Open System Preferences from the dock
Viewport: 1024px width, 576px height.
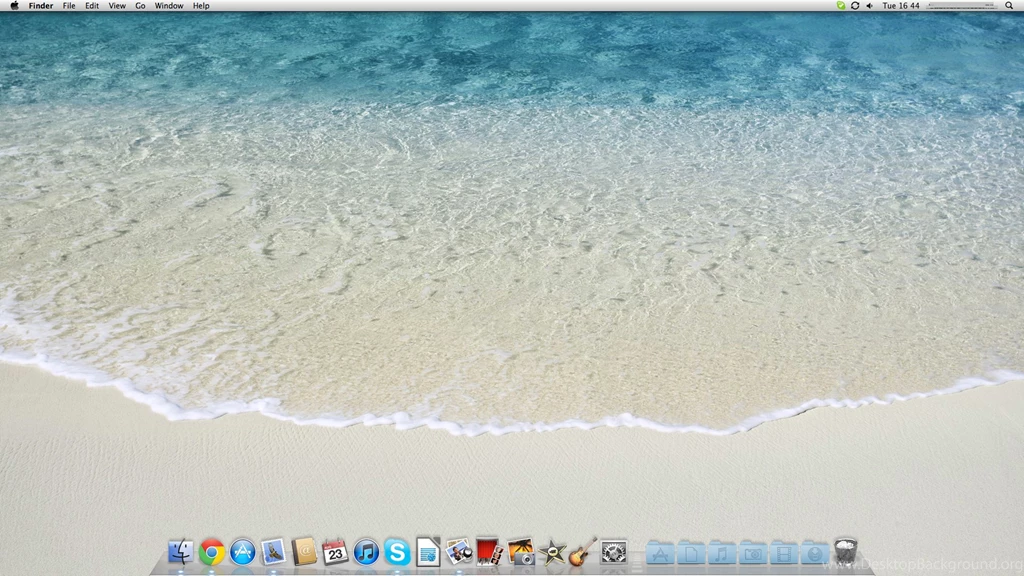pos(612,551)
